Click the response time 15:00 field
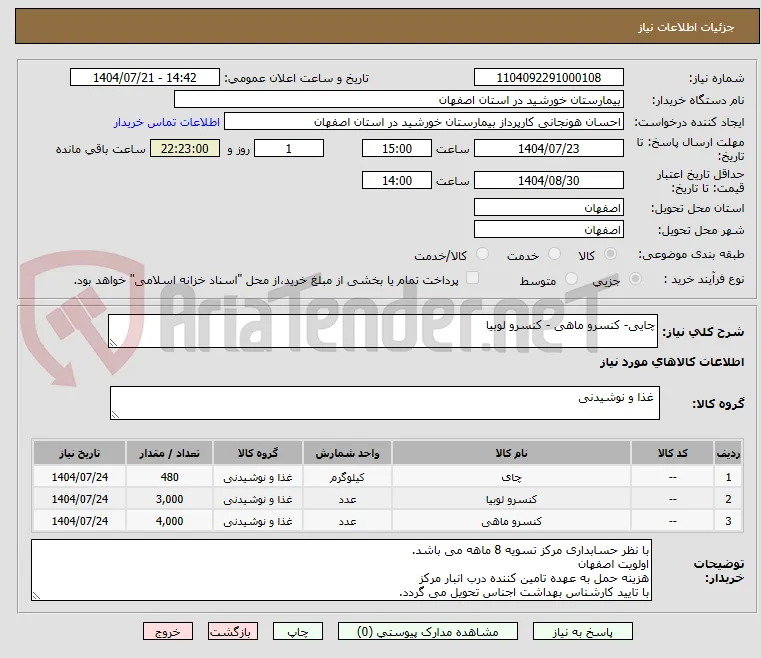 coord(397,148)
